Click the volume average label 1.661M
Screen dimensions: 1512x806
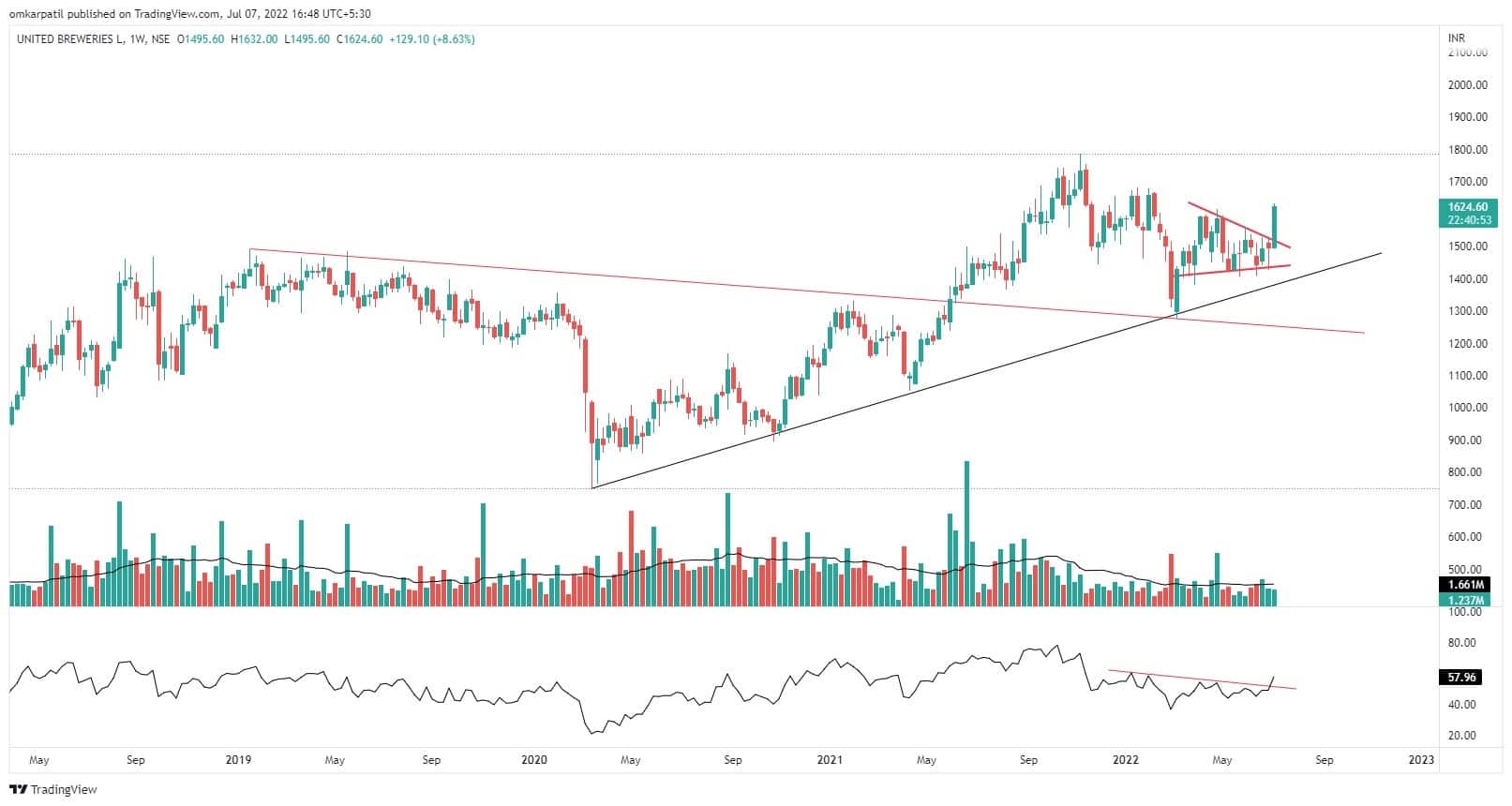click(1467, 585)
